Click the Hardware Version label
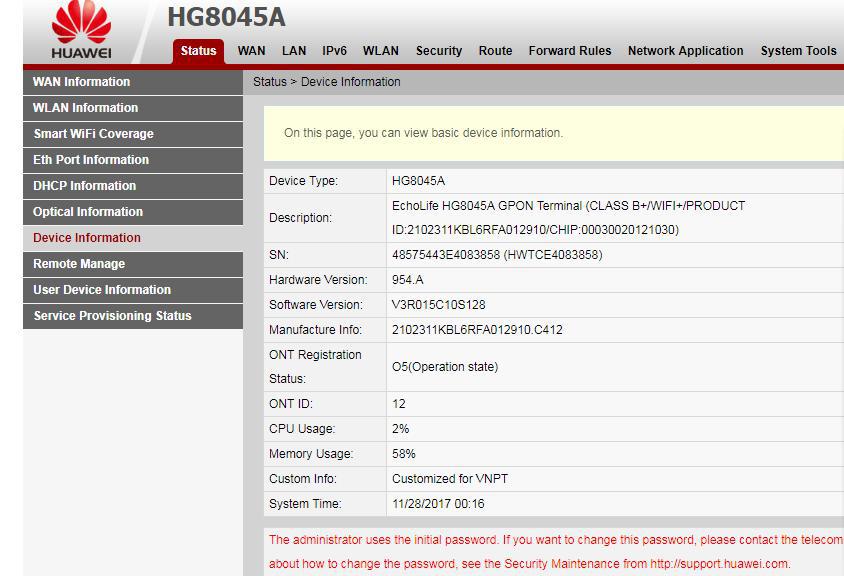The image size is (844, 576). pyautogui.click(x=318, y=280)
